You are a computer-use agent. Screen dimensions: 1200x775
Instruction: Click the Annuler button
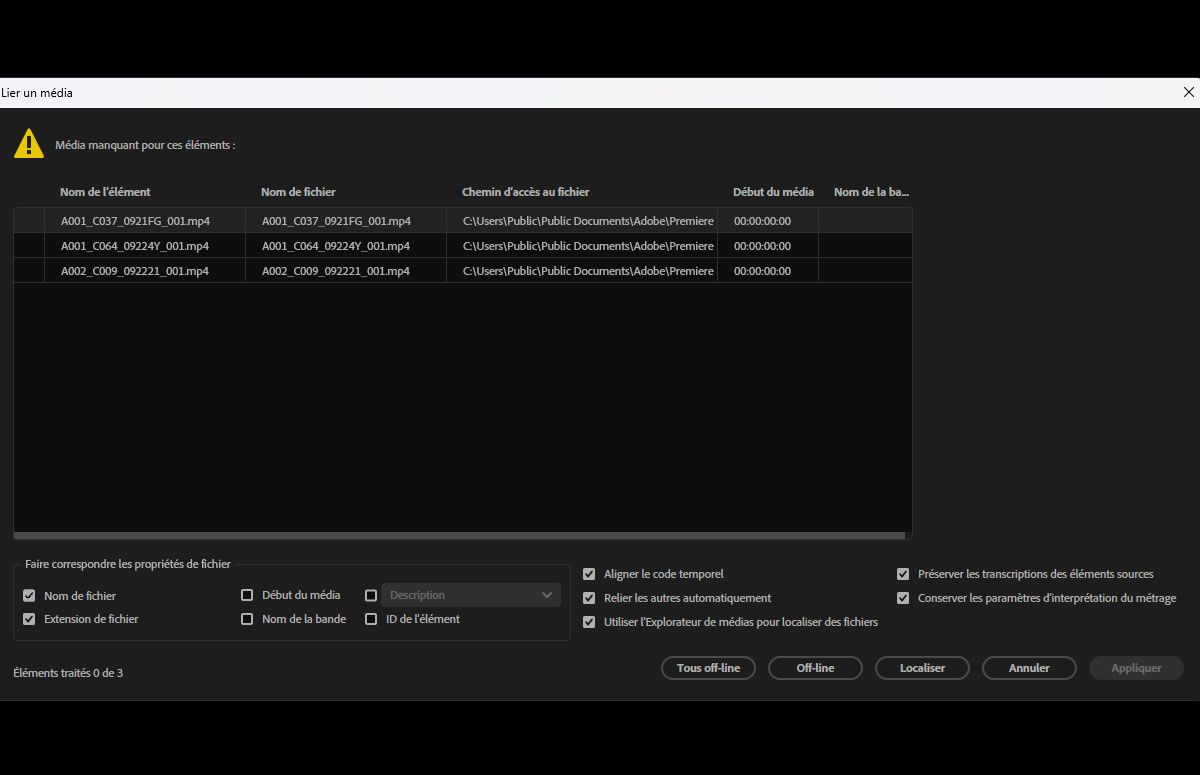1029,668
